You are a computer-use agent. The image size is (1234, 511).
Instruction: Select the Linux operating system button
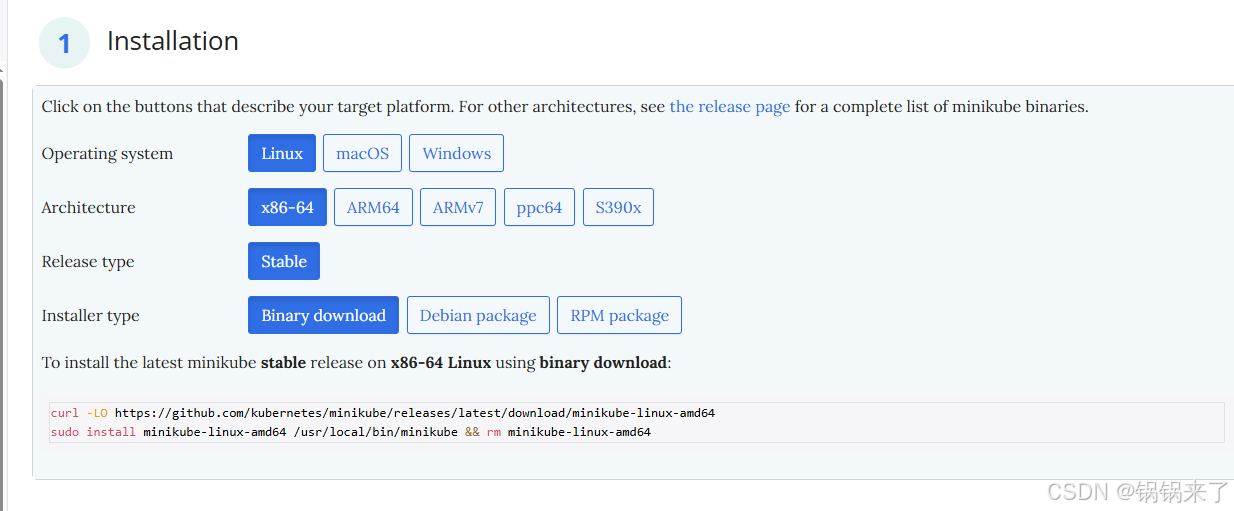click(282, 153)
